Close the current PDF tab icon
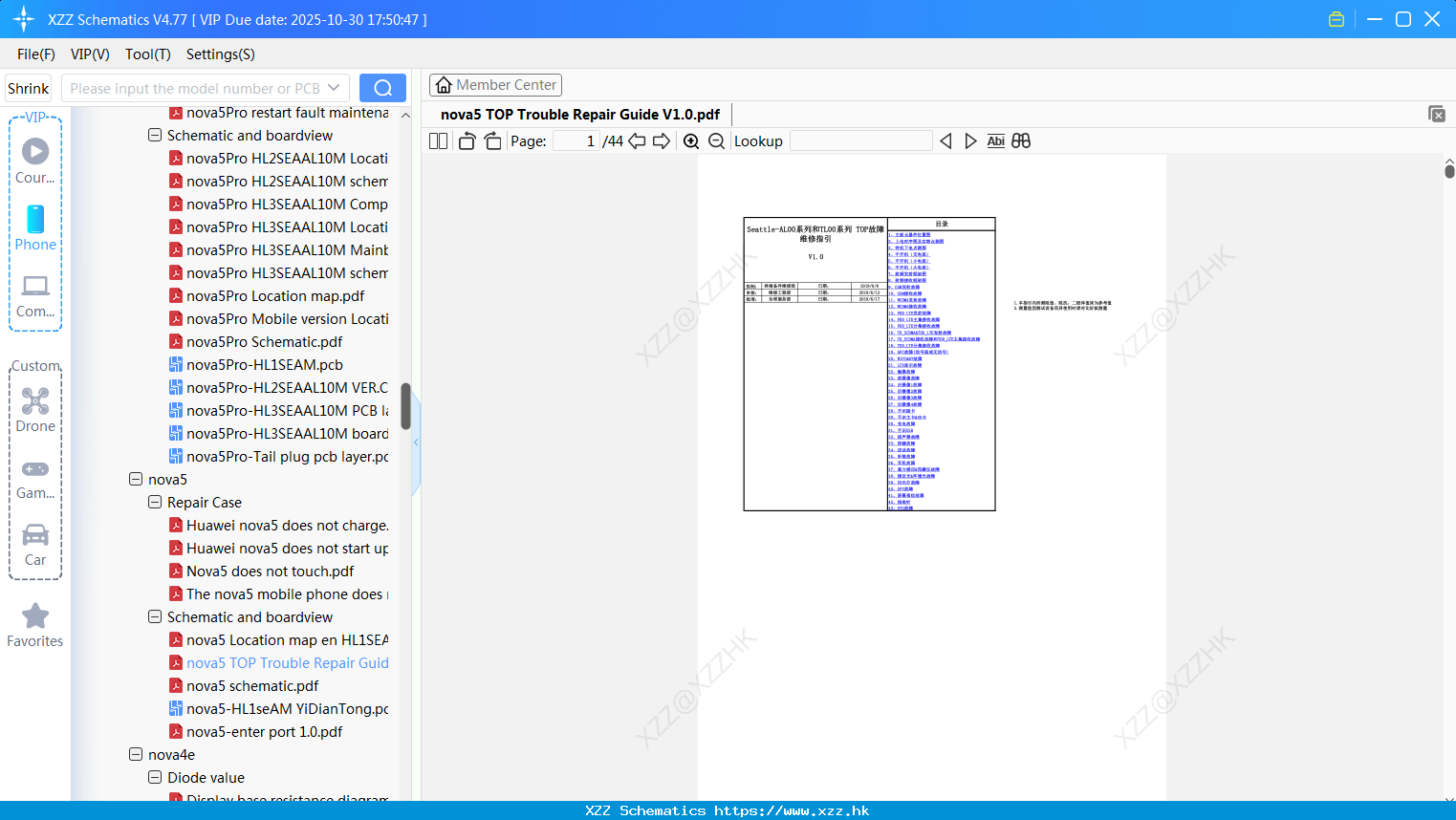The height and width of the screenshot is (820, 1456). click(x=1436, y=114)
